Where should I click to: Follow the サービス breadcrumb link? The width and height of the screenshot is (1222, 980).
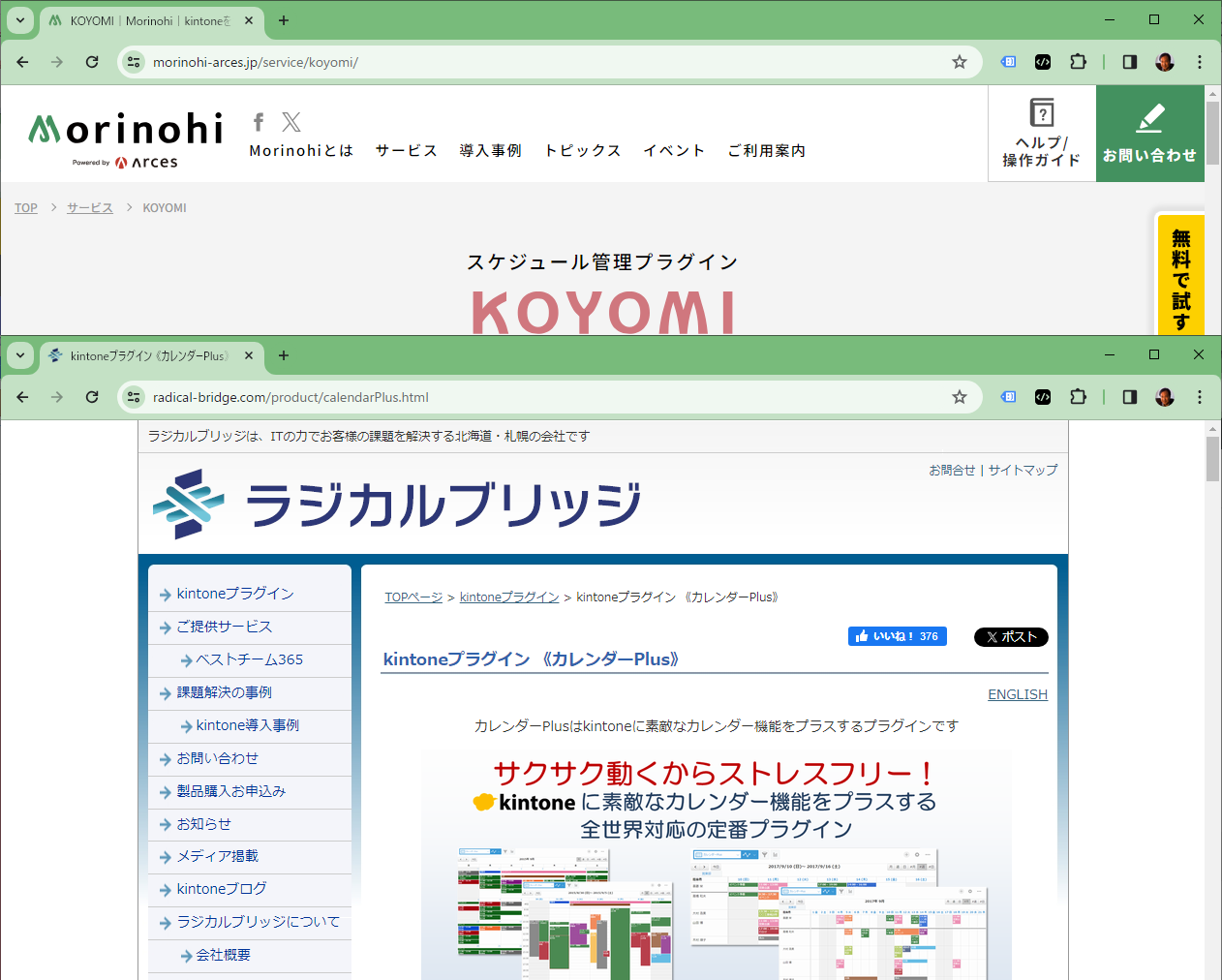[90, 208]
